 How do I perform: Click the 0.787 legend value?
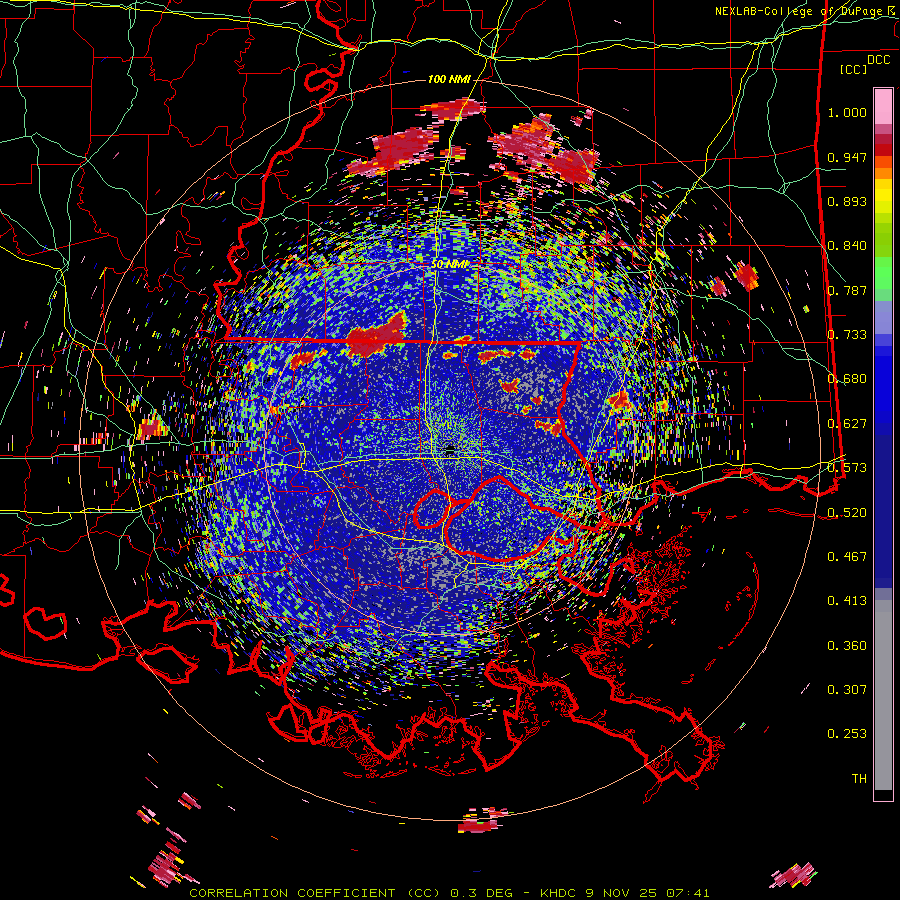[847, 290]
